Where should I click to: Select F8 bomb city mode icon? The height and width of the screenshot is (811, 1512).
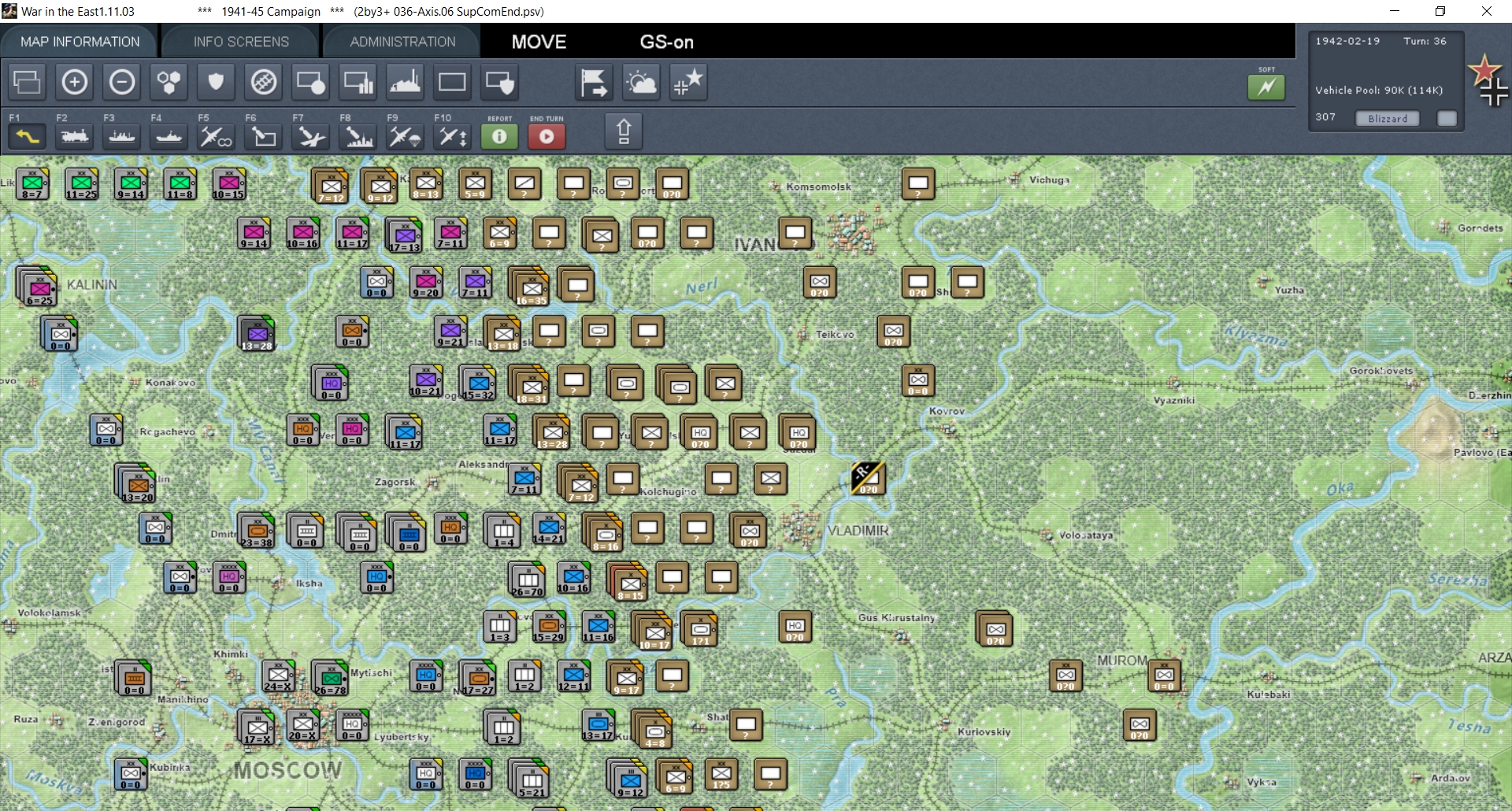coord(358,137)
